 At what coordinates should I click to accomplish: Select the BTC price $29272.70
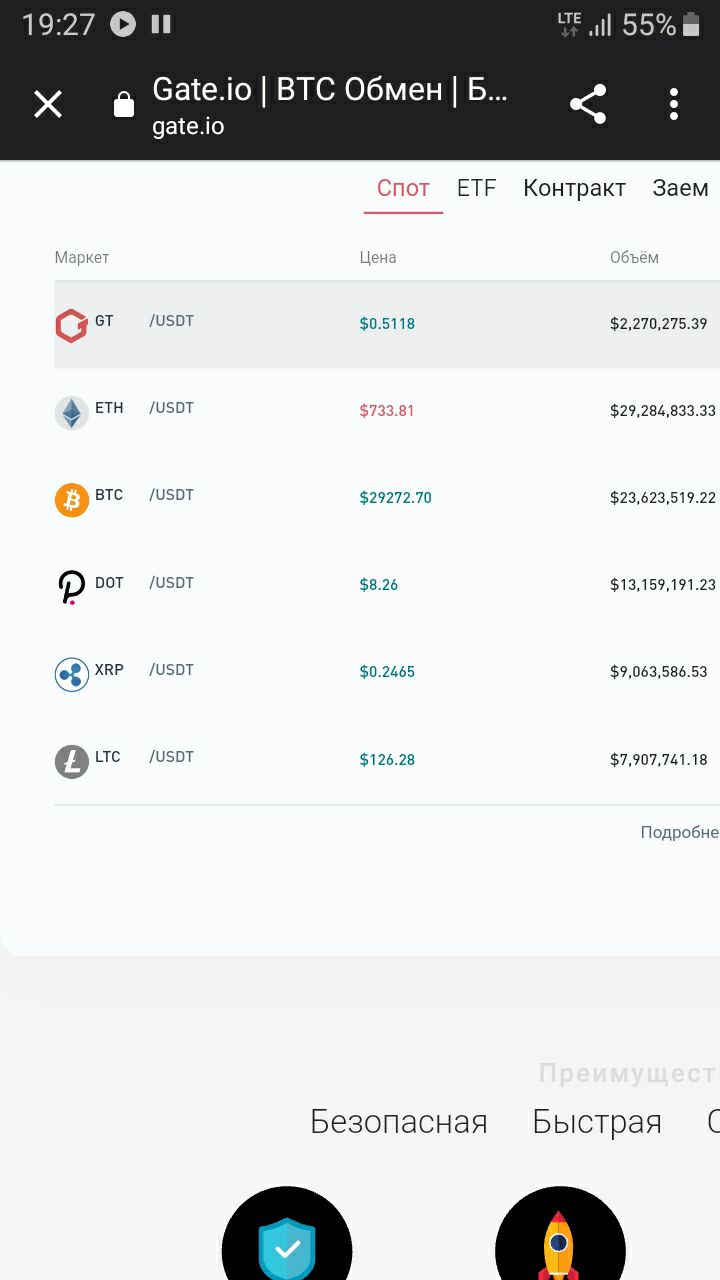point(396,498)
